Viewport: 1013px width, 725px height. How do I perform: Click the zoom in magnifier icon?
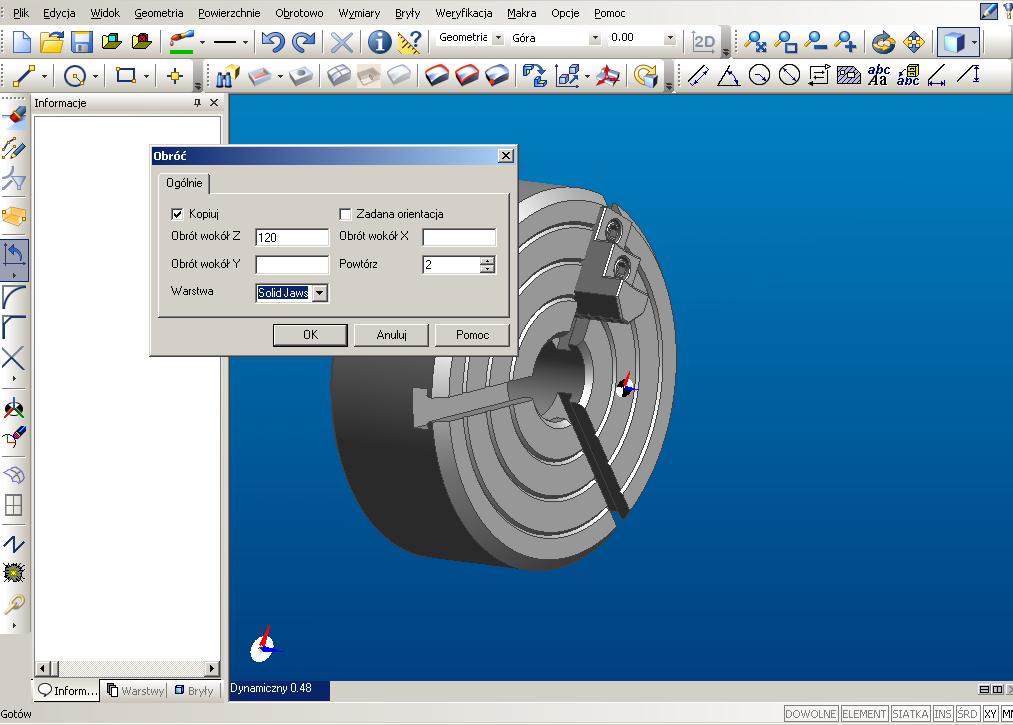click(x=845, y=43)
